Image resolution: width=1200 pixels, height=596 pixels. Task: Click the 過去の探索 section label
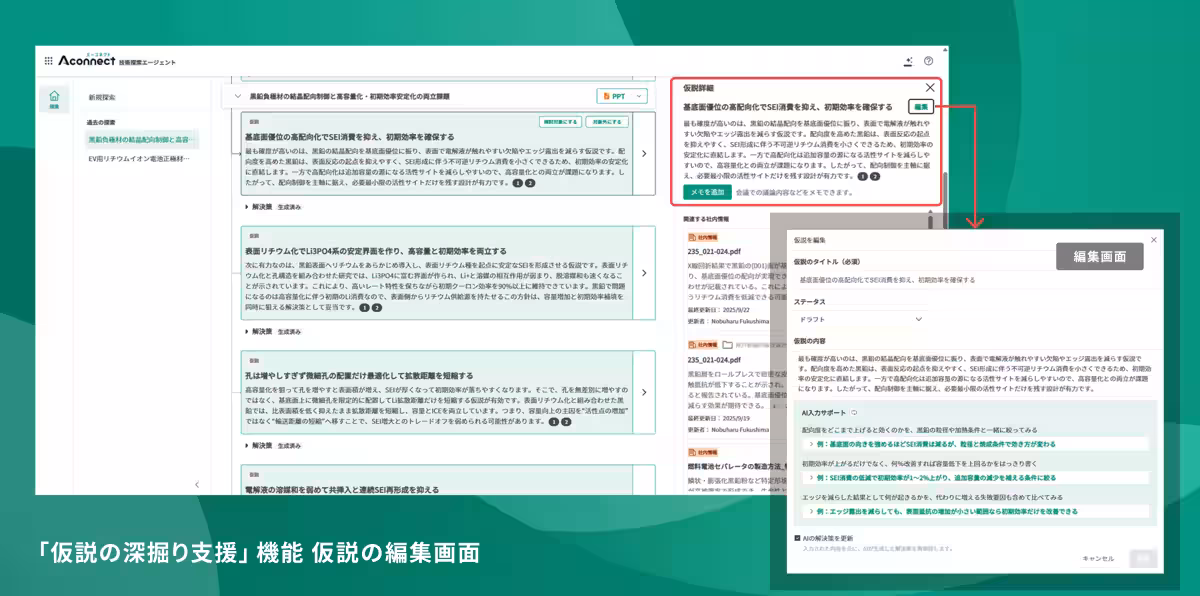coord(99,122)
